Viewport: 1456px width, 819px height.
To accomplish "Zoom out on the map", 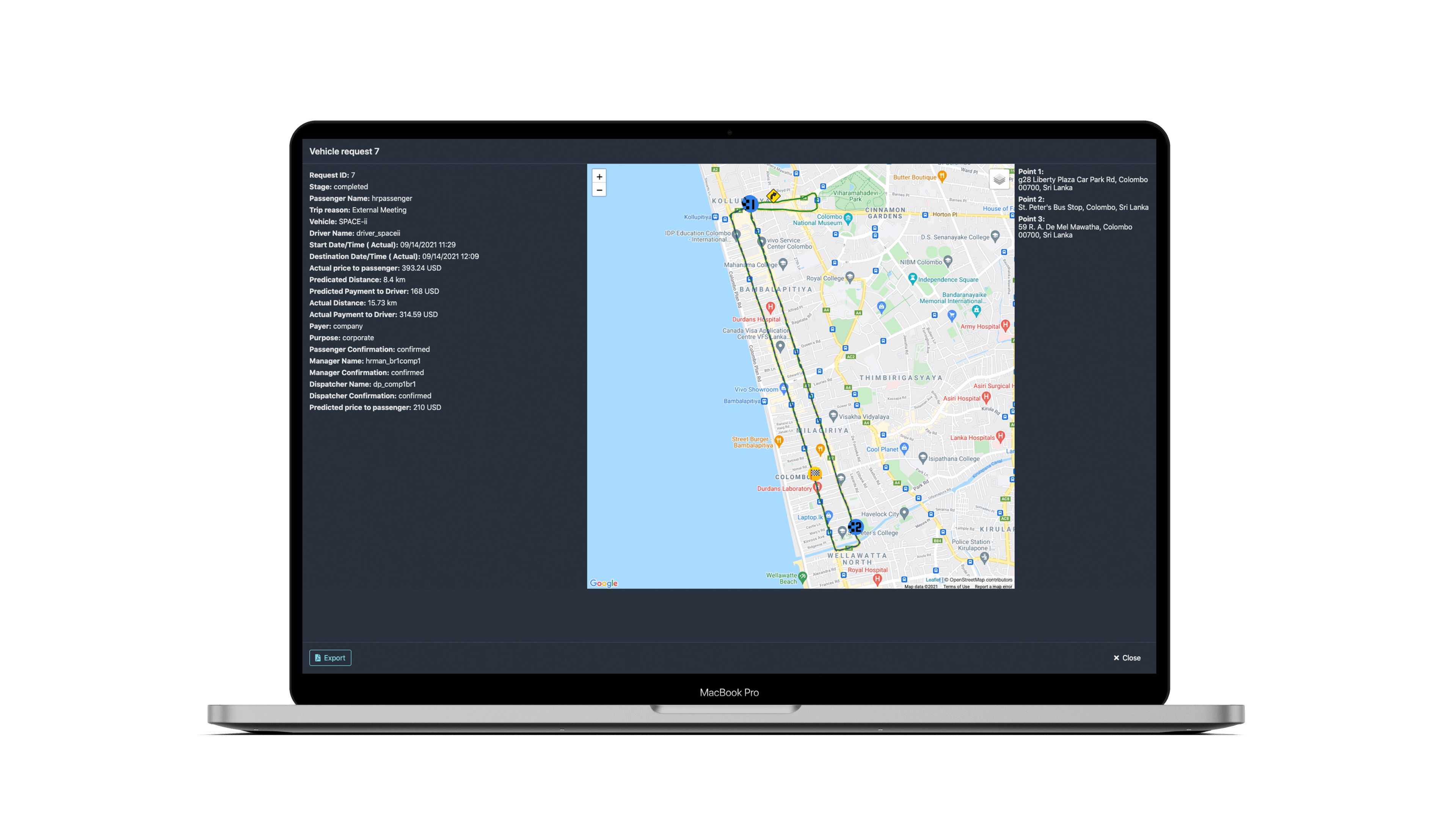I will 599,190.
